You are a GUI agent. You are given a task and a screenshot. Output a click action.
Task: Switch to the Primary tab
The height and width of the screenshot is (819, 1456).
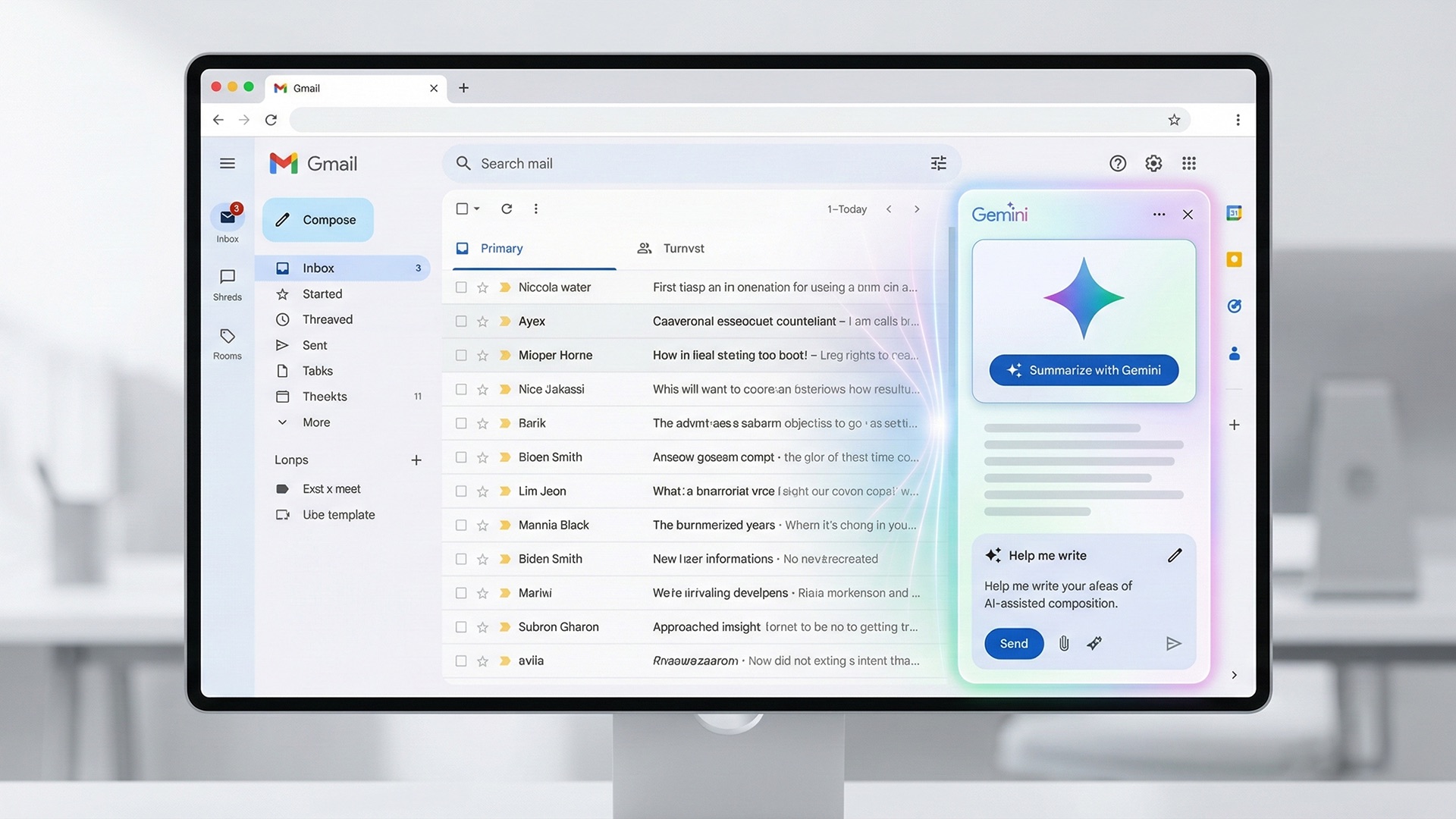(x=500, y=248)
